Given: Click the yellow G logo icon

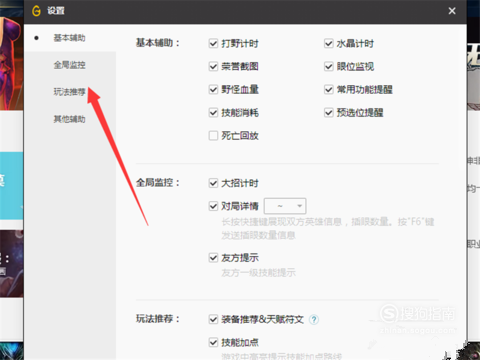Looking at the screenshot, I should point(36,11).
